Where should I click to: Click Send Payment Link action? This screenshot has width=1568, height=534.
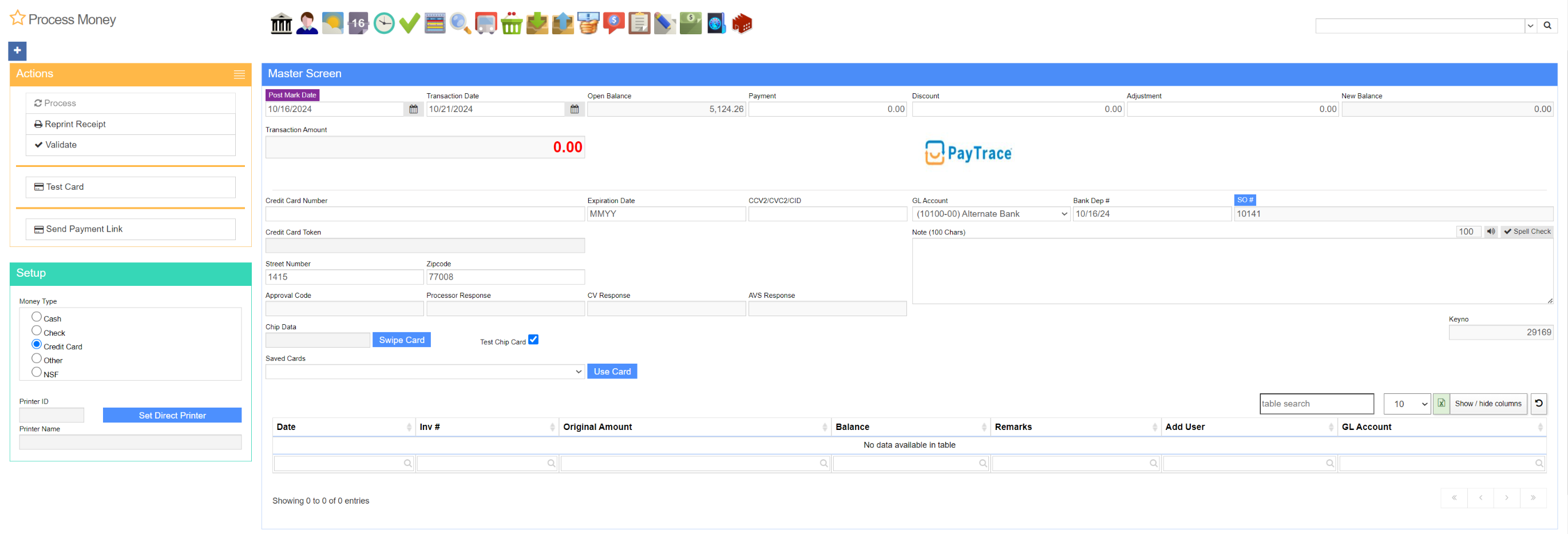130,229
